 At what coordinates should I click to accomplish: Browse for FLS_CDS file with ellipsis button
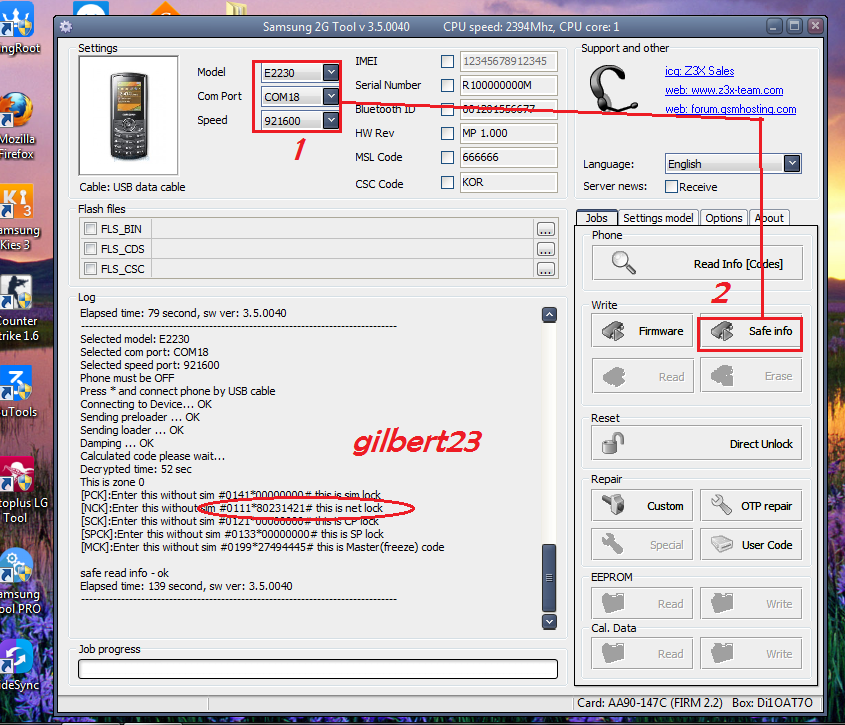(x=545, y=250)
